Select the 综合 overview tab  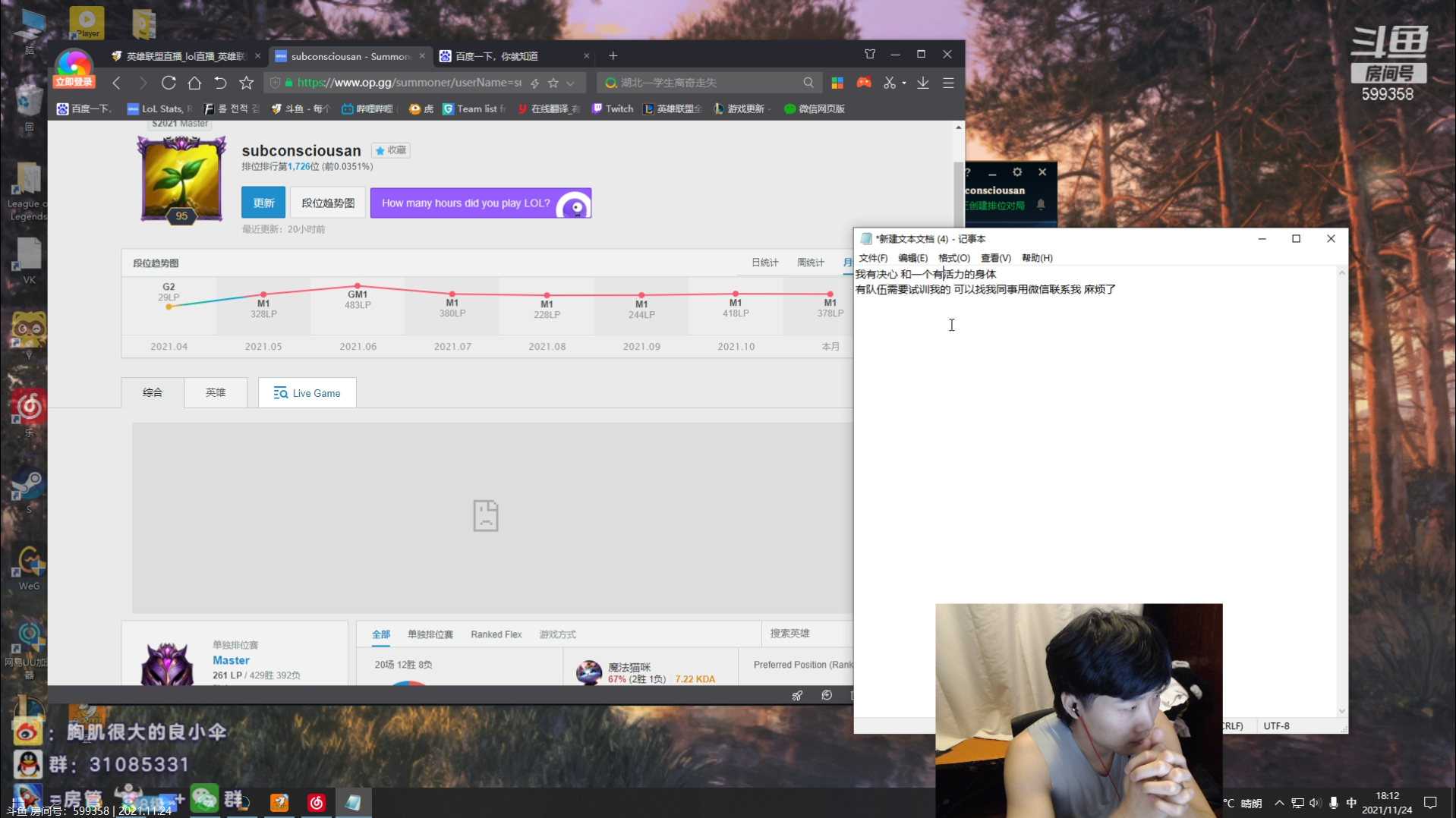click(x=153, y=392)
